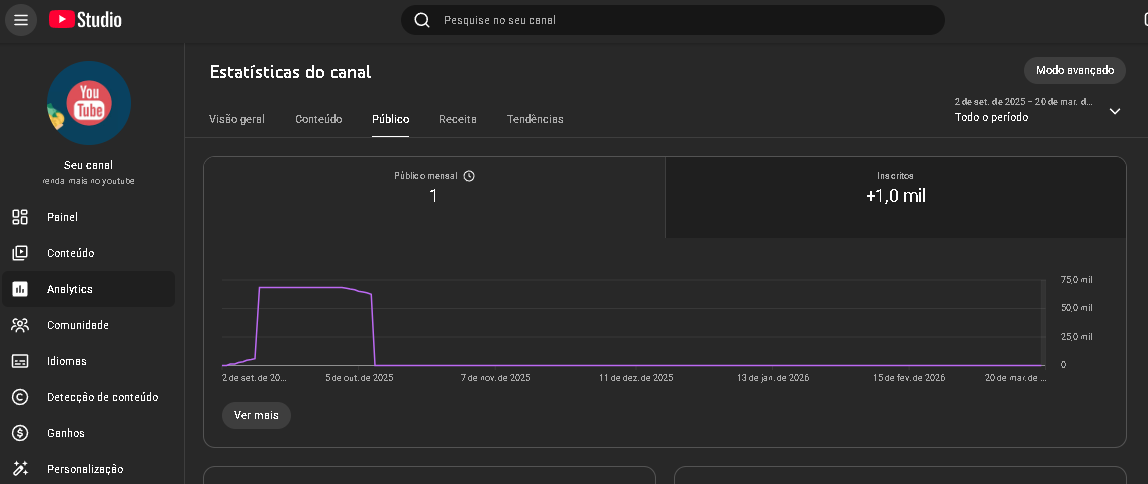Open Conteúdo icon in sidebar
Viewport: 1148px width, 484px height.
[x=20, y=253]
